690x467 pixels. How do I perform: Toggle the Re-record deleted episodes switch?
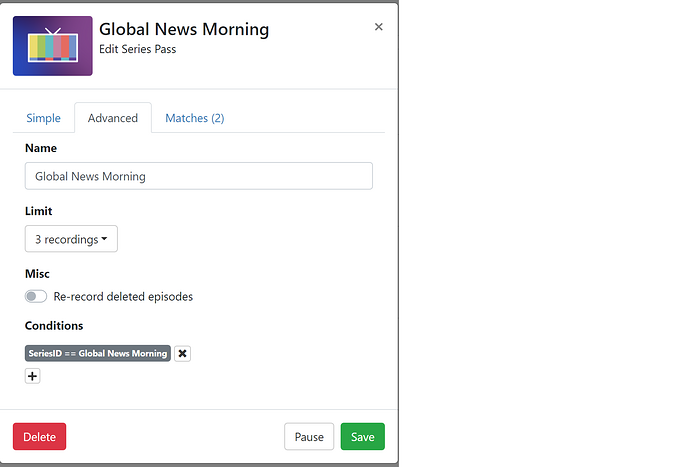[x=36, y=296]
